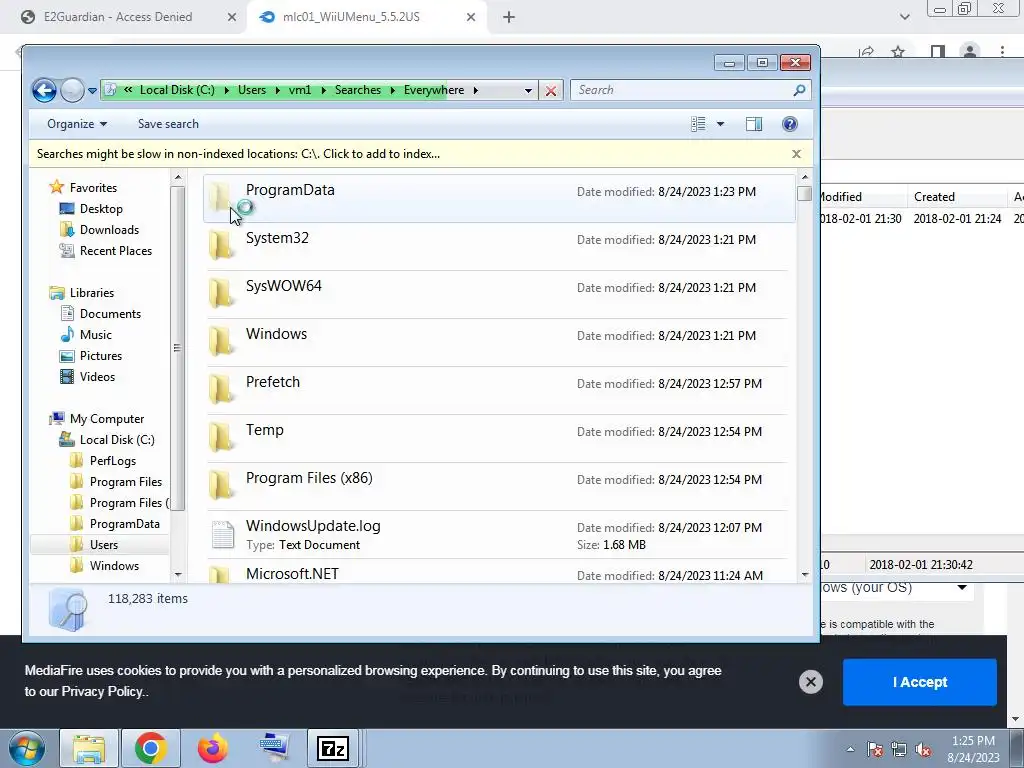Select Temp folder search result
The image size is (1024, 768).
(499, 438)
